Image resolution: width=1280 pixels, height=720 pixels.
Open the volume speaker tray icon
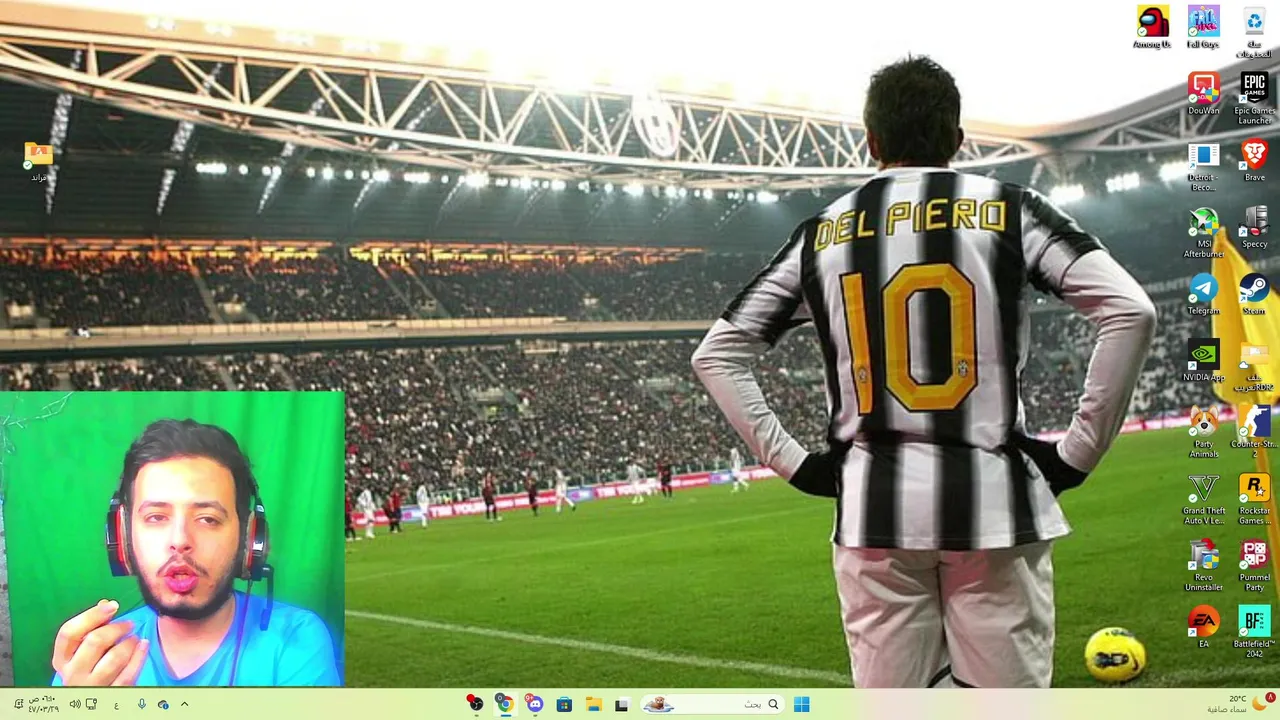[74, 704]
